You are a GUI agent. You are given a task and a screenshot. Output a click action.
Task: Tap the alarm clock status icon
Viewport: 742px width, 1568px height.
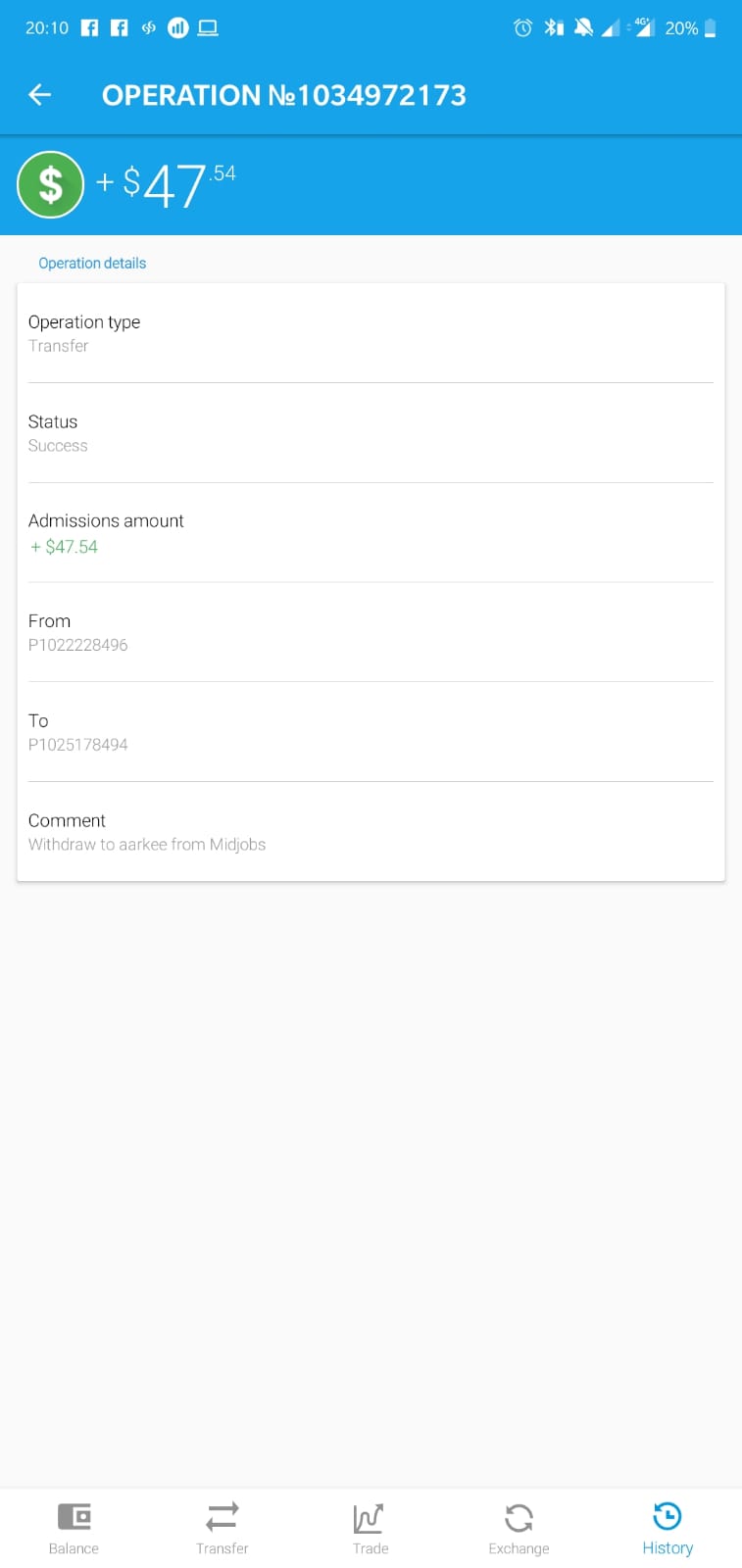[523, 27]
